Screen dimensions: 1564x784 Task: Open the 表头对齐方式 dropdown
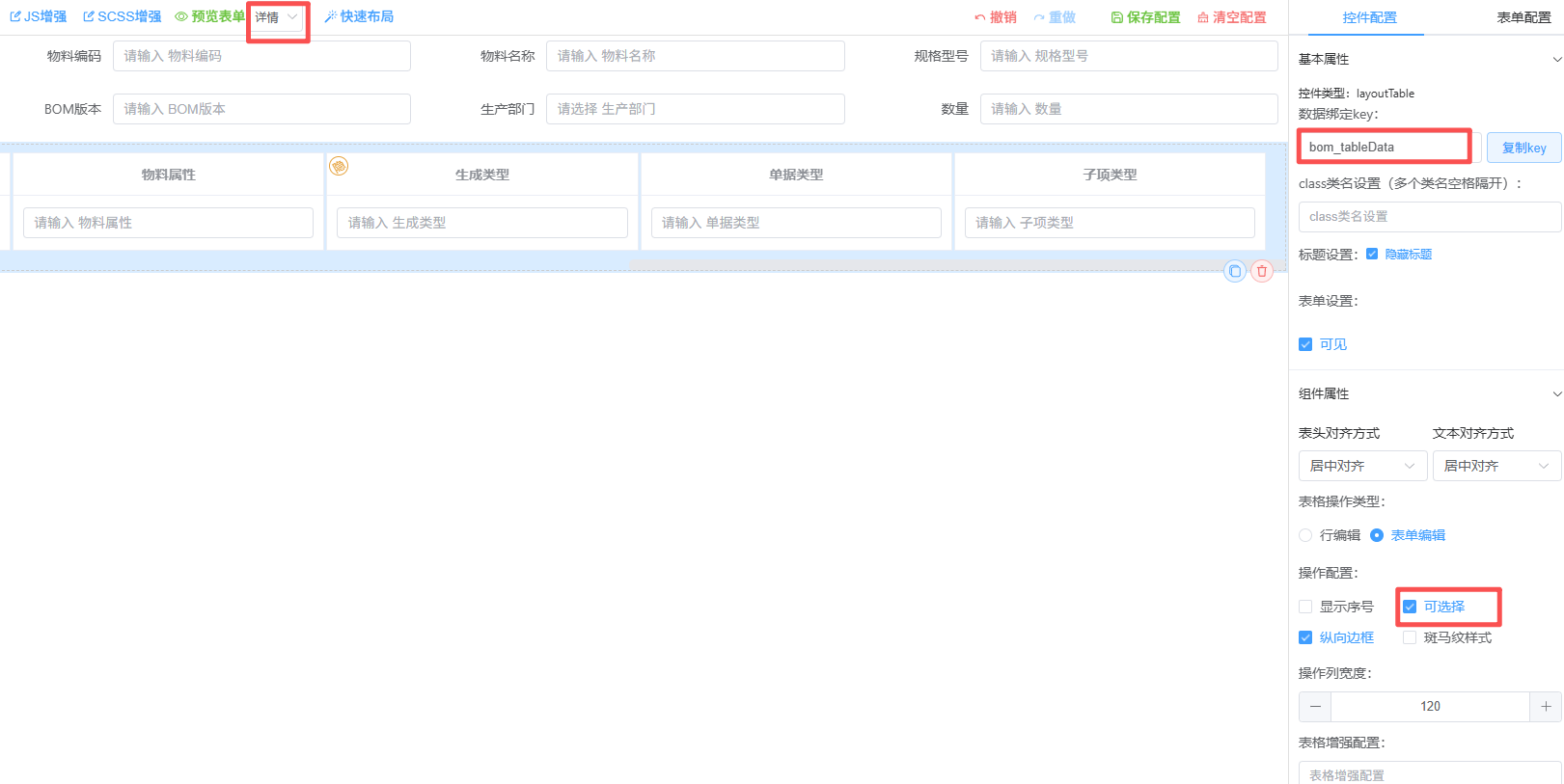(1361, 466)
